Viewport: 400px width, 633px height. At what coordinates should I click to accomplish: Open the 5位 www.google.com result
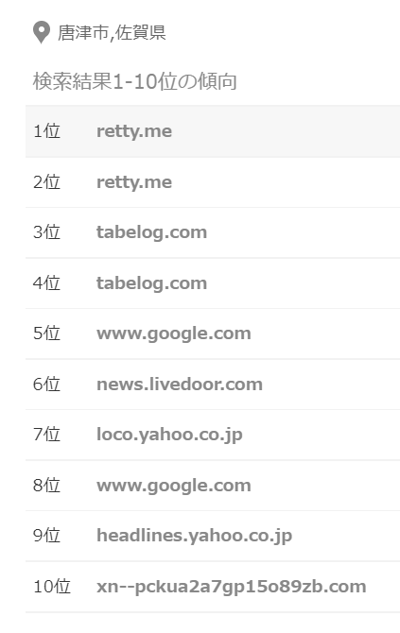pos(213,334)
